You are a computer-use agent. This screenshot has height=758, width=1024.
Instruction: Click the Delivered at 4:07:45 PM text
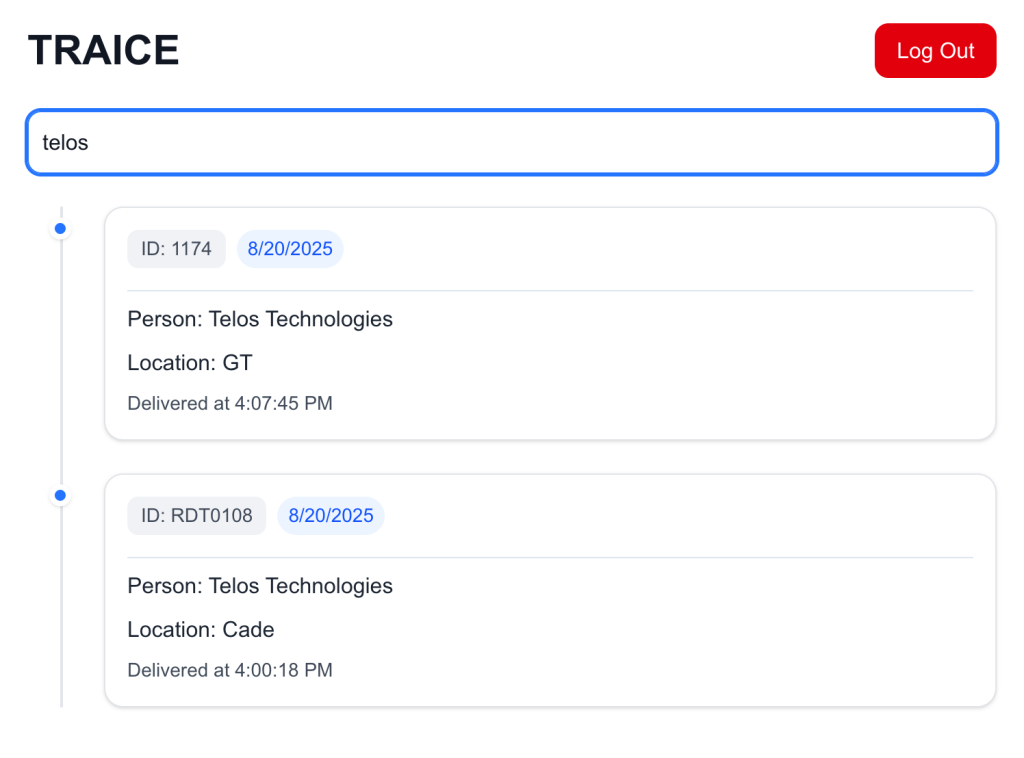tap(230, 404)
